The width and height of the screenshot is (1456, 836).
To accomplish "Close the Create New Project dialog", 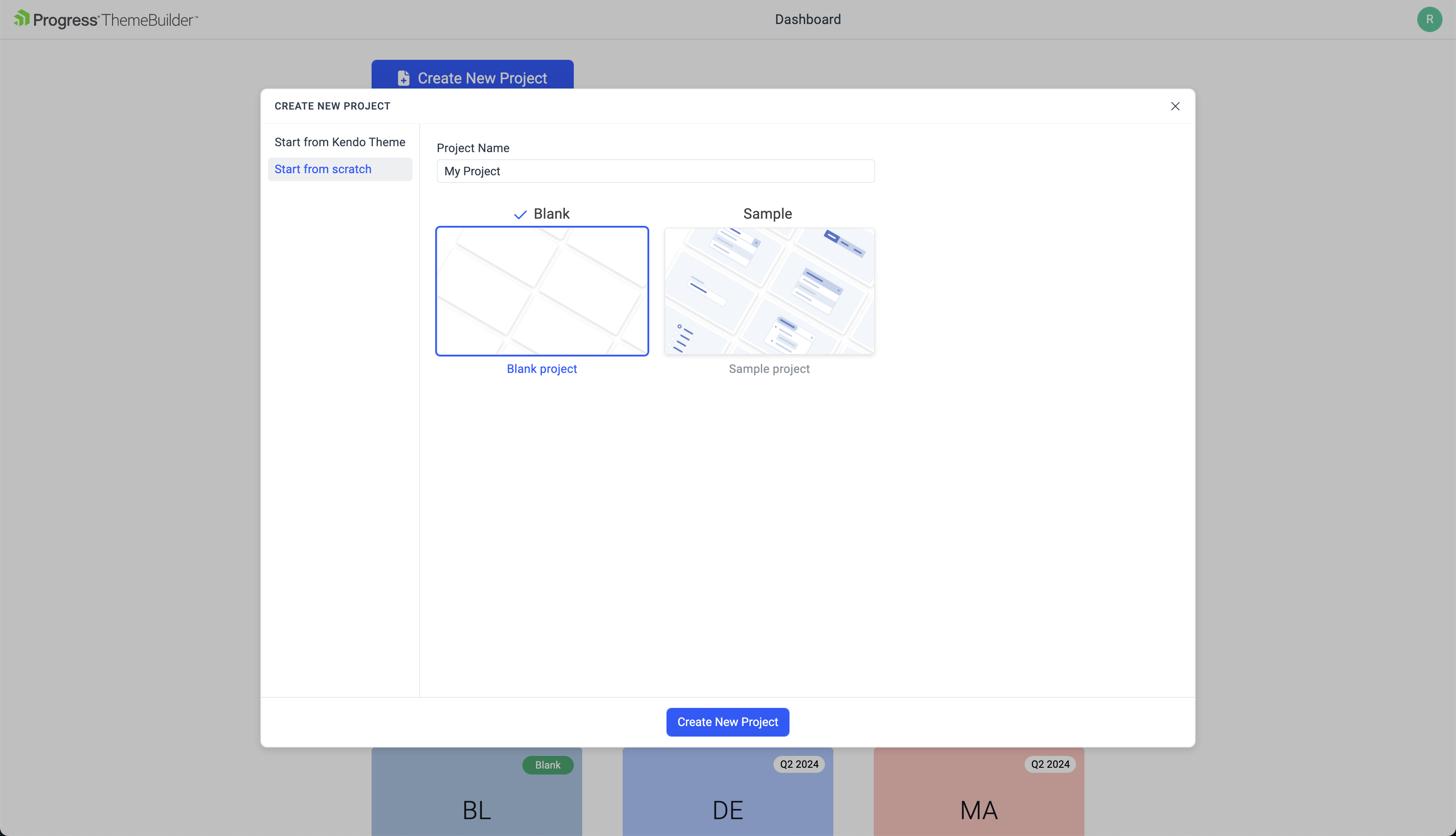I will [1175, 106].
